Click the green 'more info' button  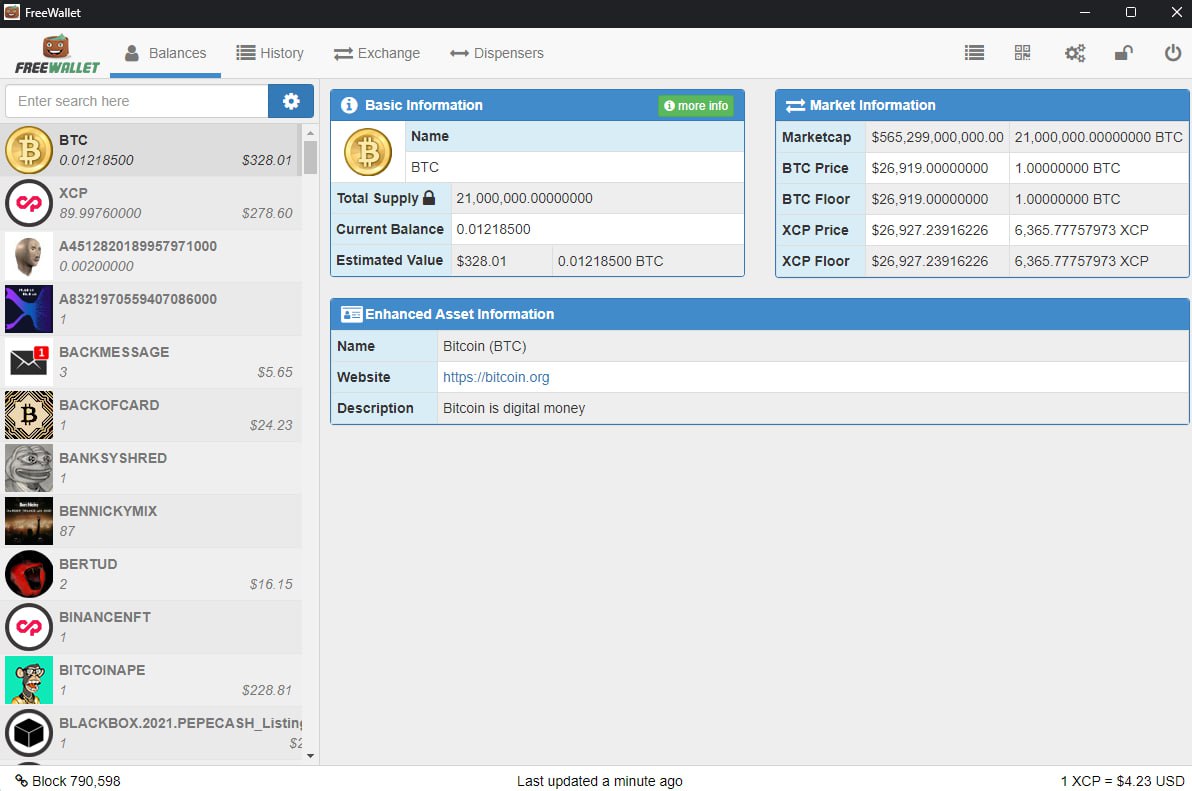coord(696,106)
